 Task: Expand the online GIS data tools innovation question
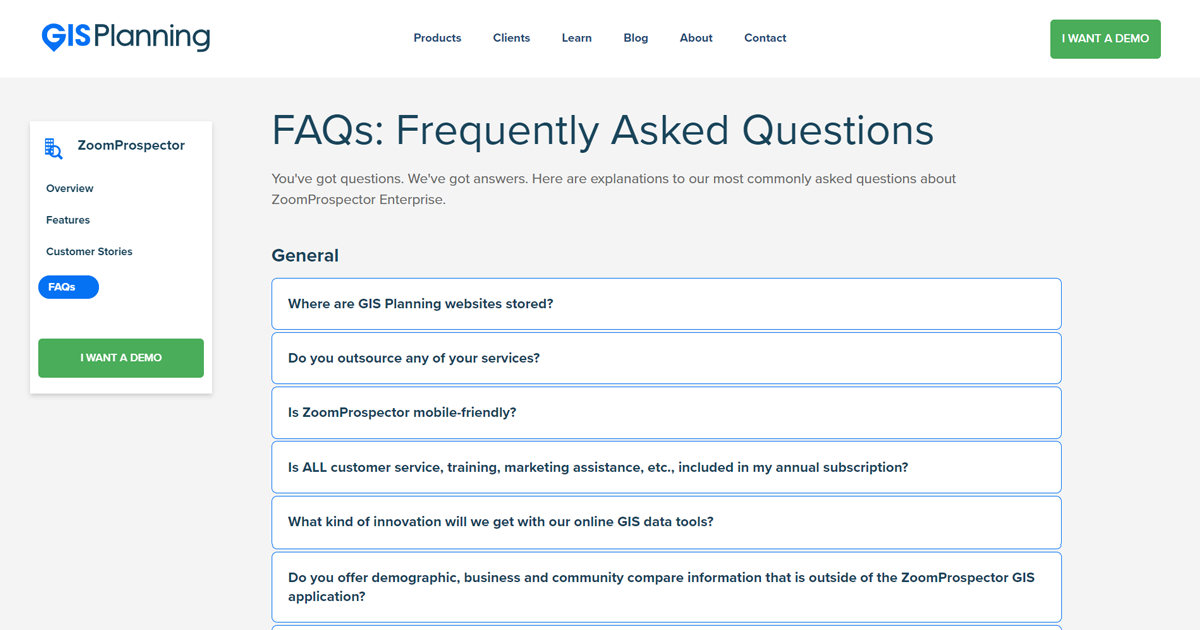pos(666,521)
